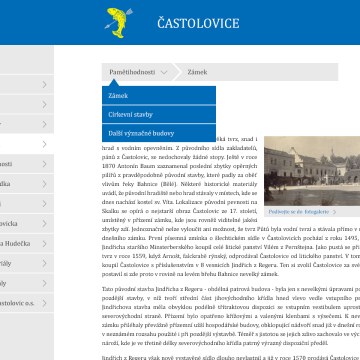Click chevron of sidebar item ending 'dka'
Screen dimensions: 360x360
coord(44,184)
